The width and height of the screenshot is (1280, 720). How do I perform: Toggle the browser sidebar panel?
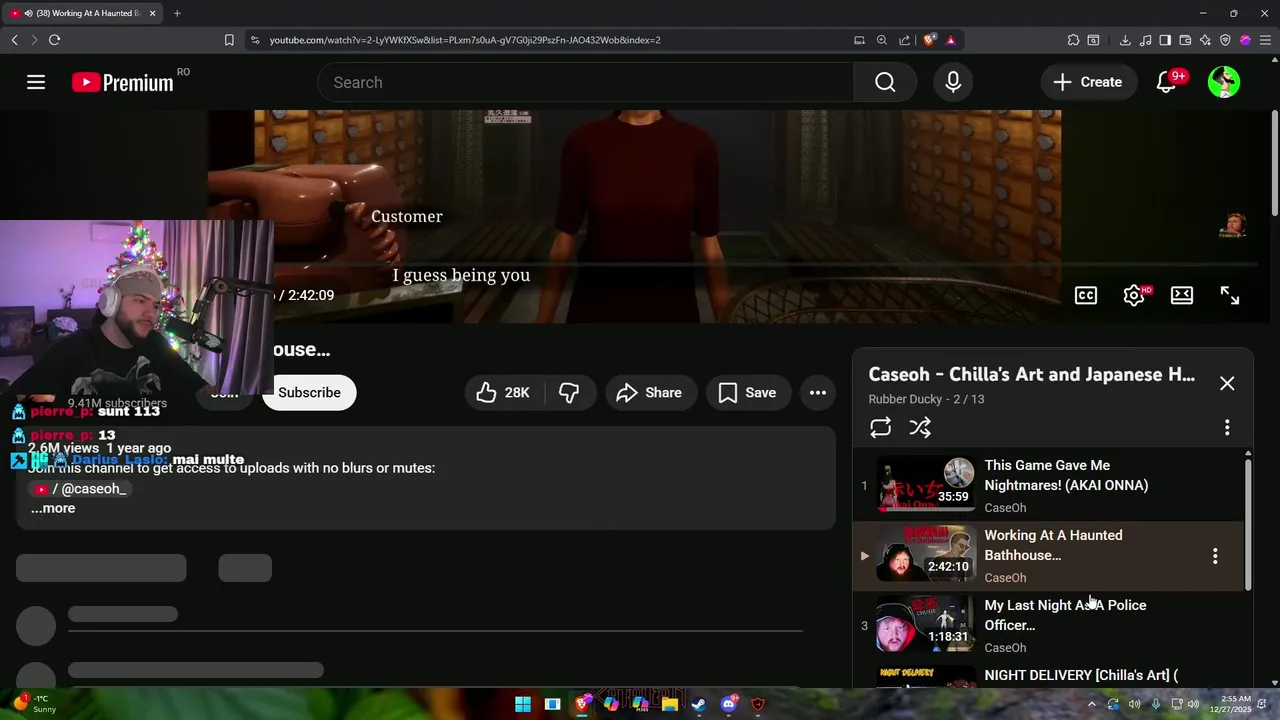(x=1165, y=40)
